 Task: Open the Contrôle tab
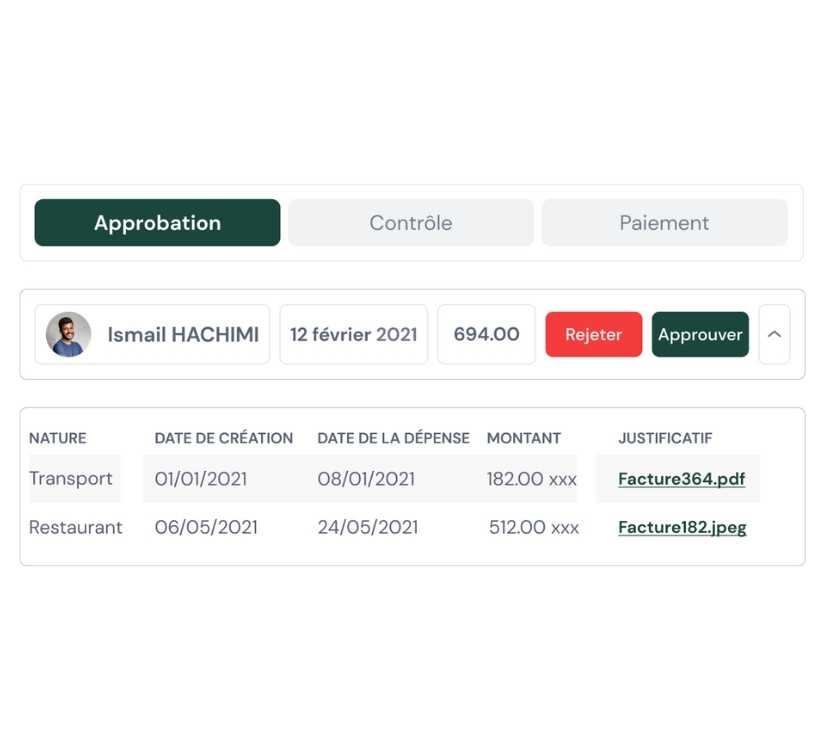point(411,223)
